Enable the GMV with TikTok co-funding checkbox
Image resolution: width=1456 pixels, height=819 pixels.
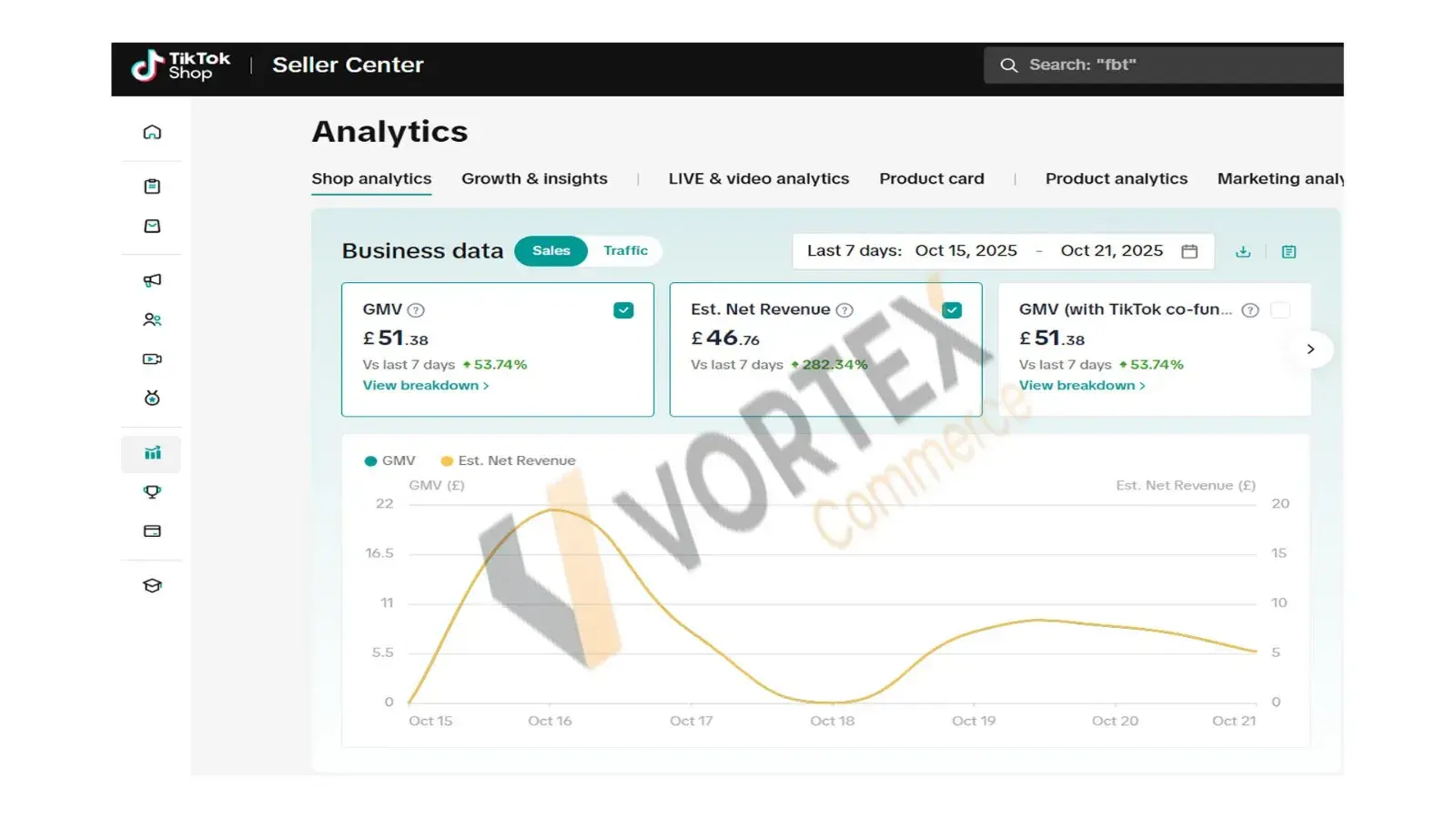(x=1280, y=310)
